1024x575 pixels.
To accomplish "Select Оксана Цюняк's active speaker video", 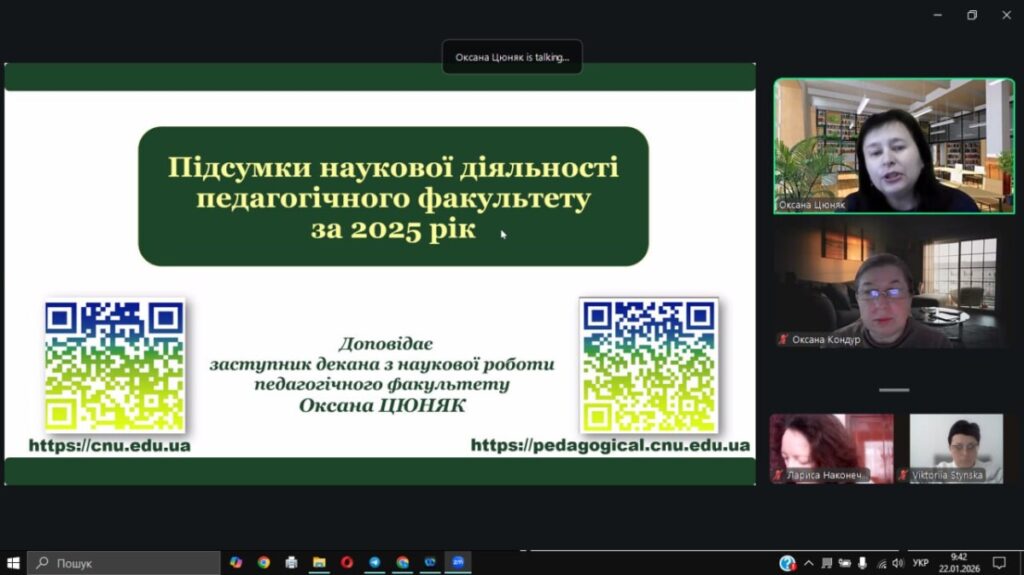I will [893, 145].
